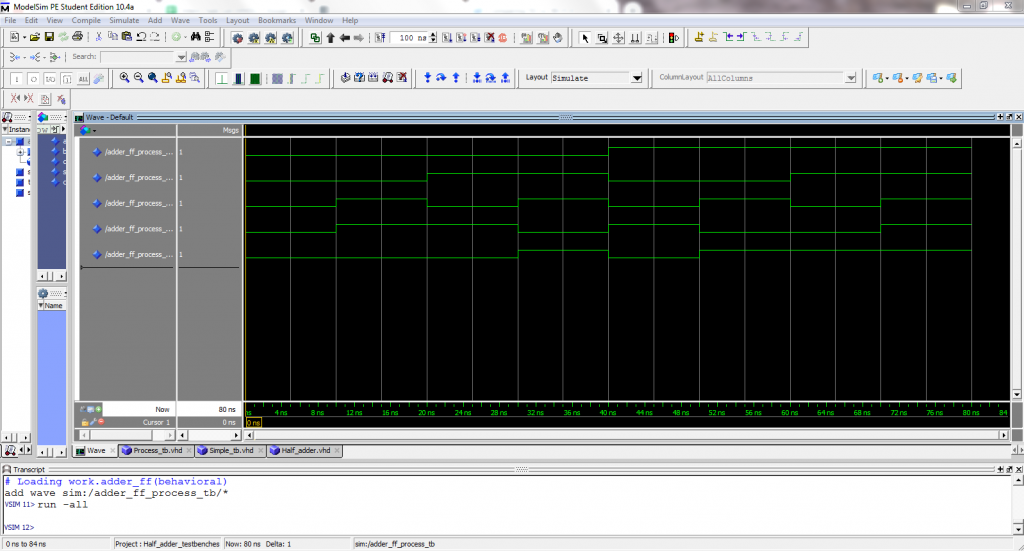Click the Paste clipboard icon
This screenshot has height=551, width=1024.
coord(127,37)
